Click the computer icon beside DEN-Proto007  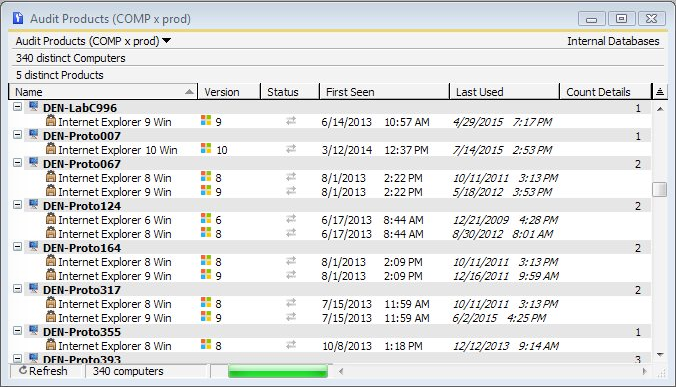tap(33, 134)
